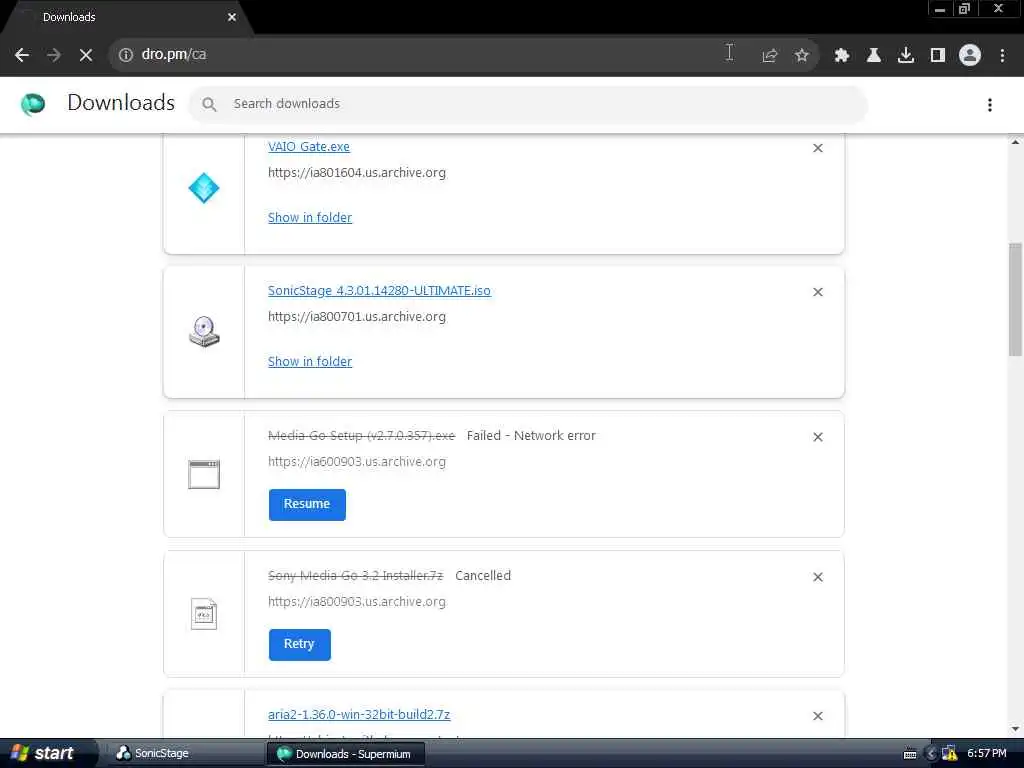
Task: Remove the aria2 download entry
Action: click(x=818, y=716)
